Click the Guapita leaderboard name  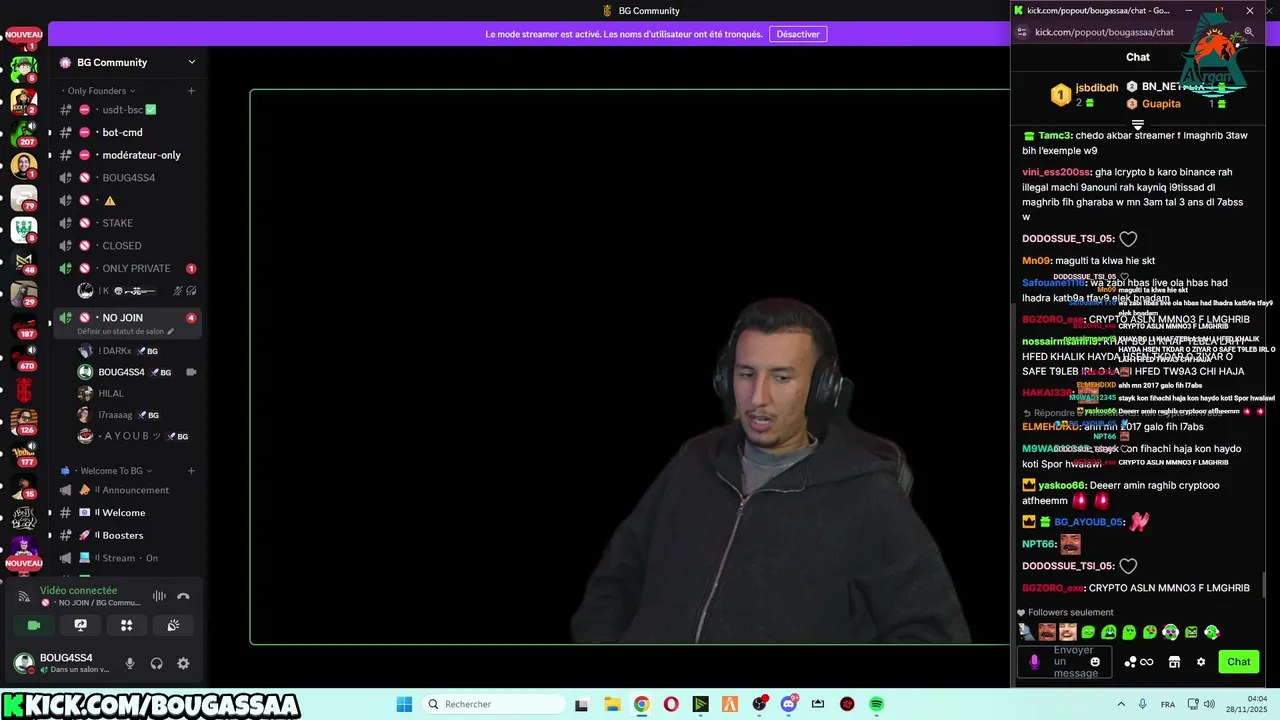click(x=1161, y=104)
